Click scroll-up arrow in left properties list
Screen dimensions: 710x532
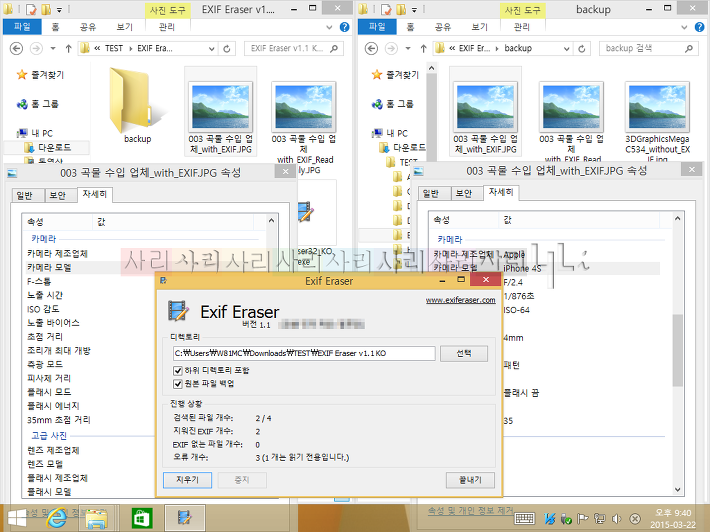(x=271, y=220)
